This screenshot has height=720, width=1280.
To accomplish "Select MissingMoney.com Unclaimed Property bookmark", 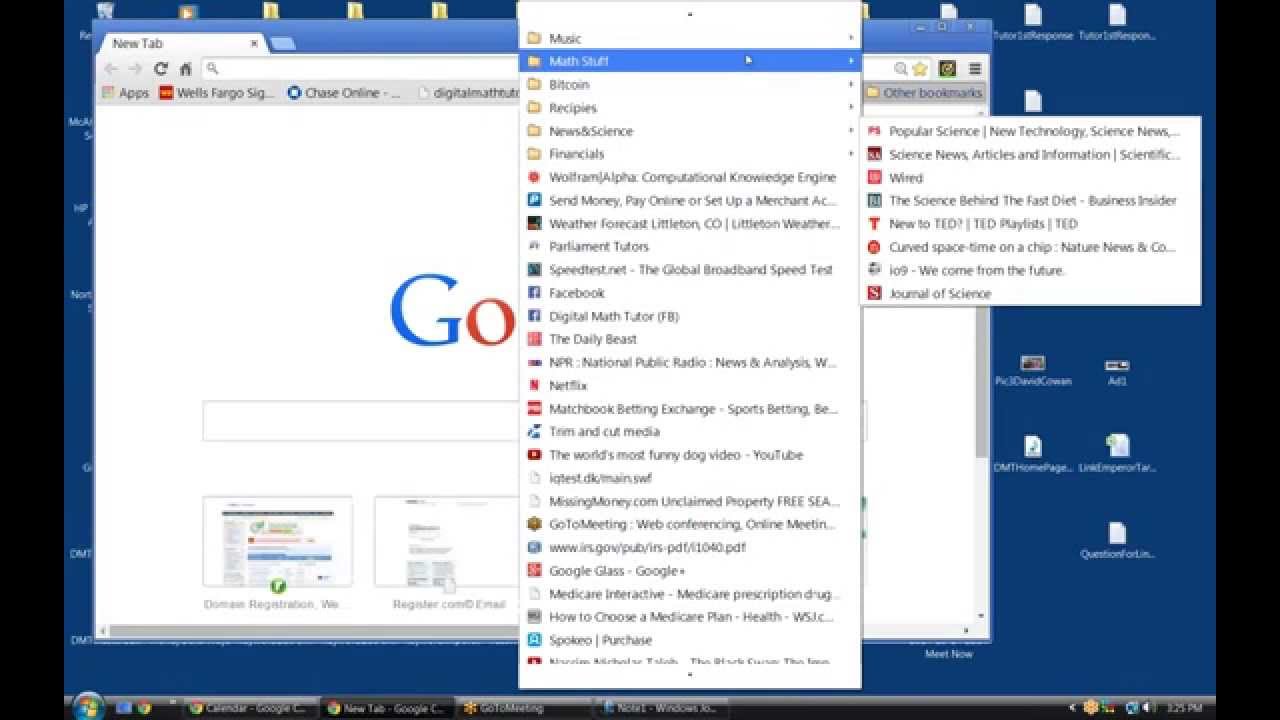I will [690, 501].
